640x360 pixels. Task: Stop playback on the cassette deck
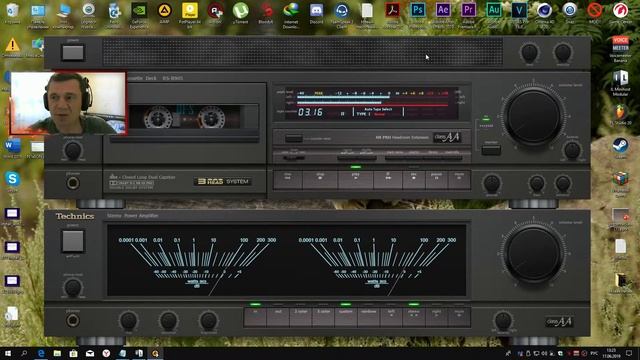pyautogui.click(x=320, y=180)
